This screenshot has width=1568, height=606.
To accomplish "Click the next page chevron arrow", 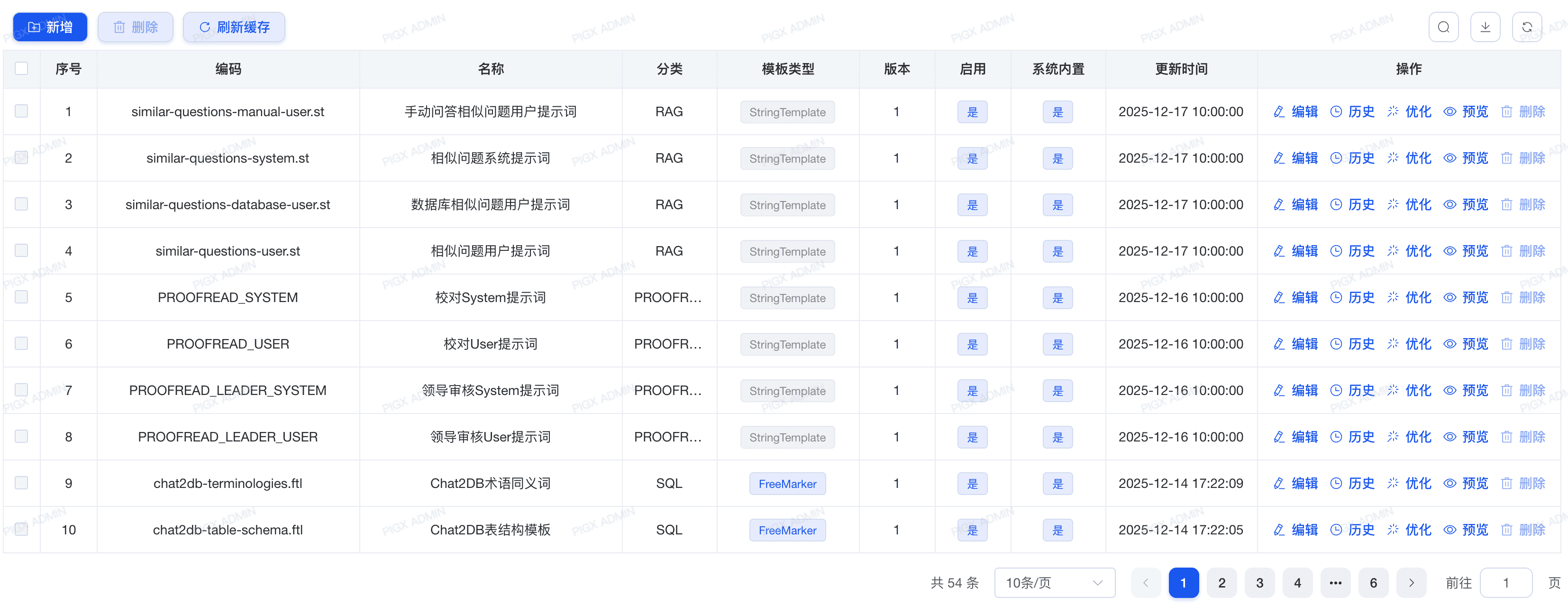I will (1411, 582).
